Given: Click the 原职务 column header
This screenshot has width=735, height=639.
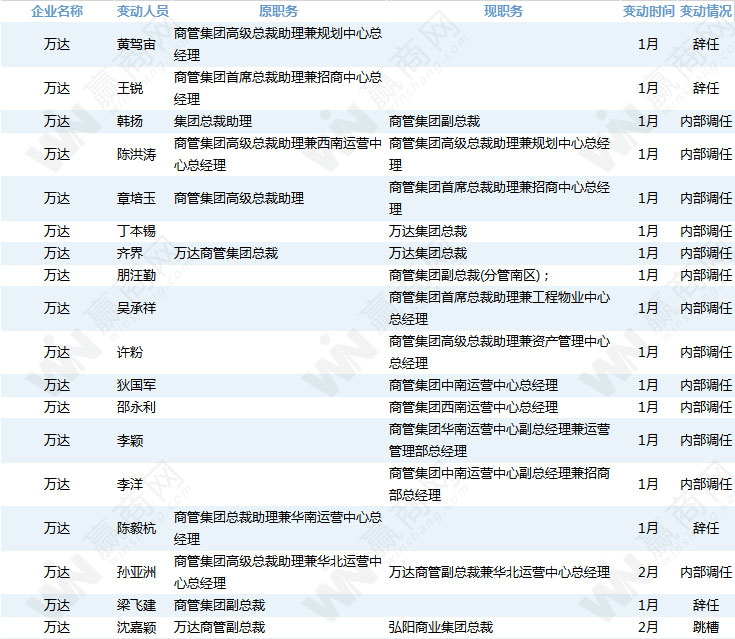Looking at the screenshot, I should point(278,11).
